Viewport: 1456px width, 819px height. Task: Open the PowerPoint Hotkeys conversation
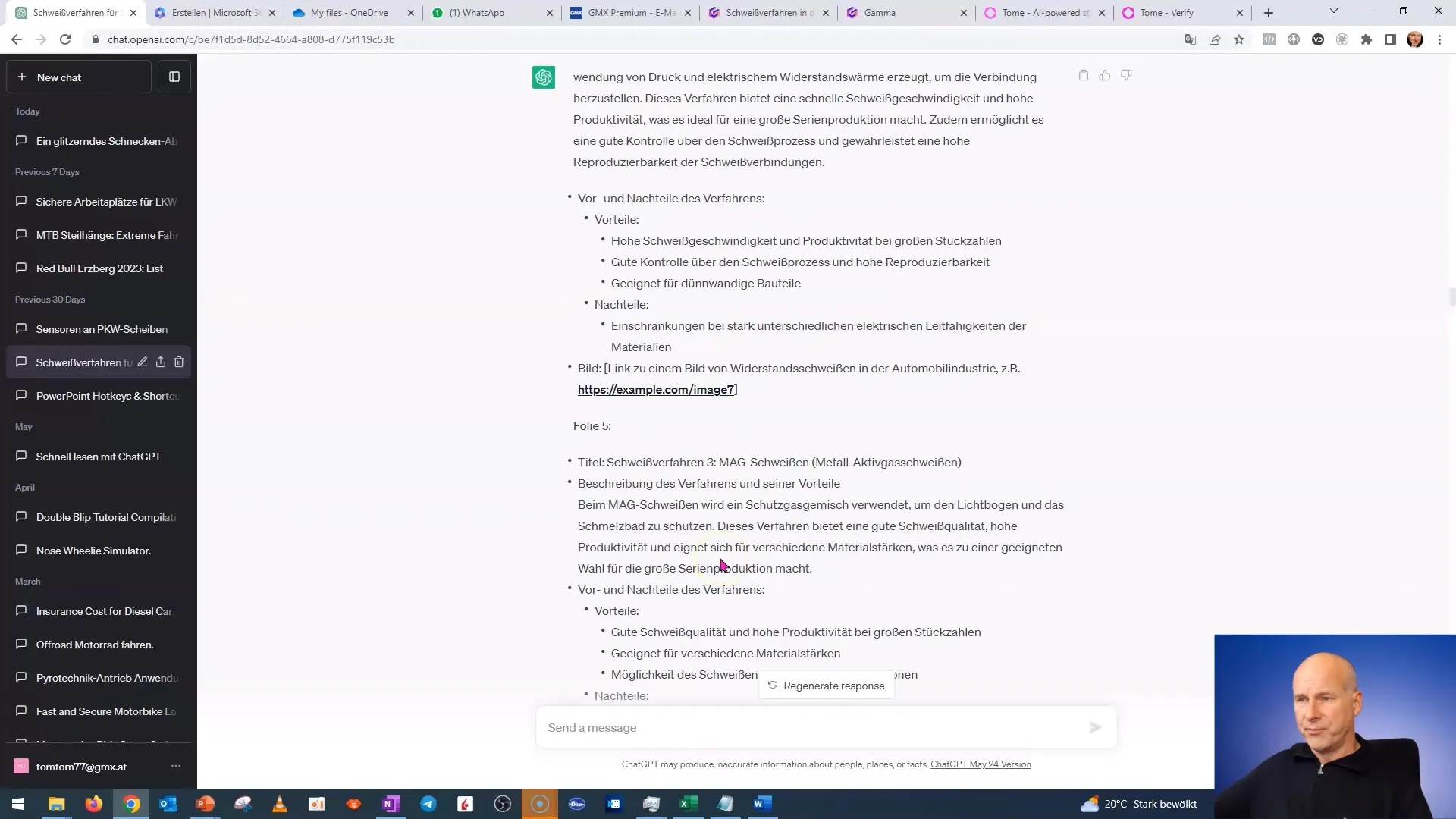[107, 396]
